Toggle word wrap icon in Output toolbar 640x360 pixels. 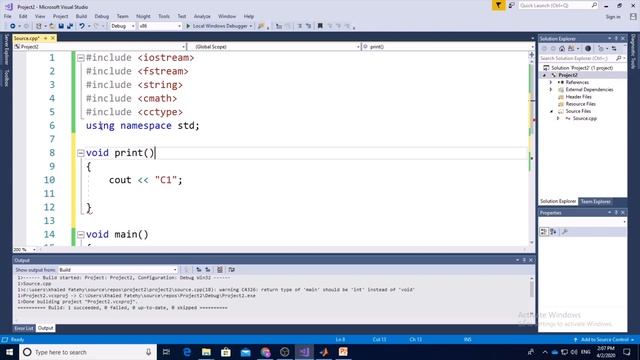click(231, 270)
